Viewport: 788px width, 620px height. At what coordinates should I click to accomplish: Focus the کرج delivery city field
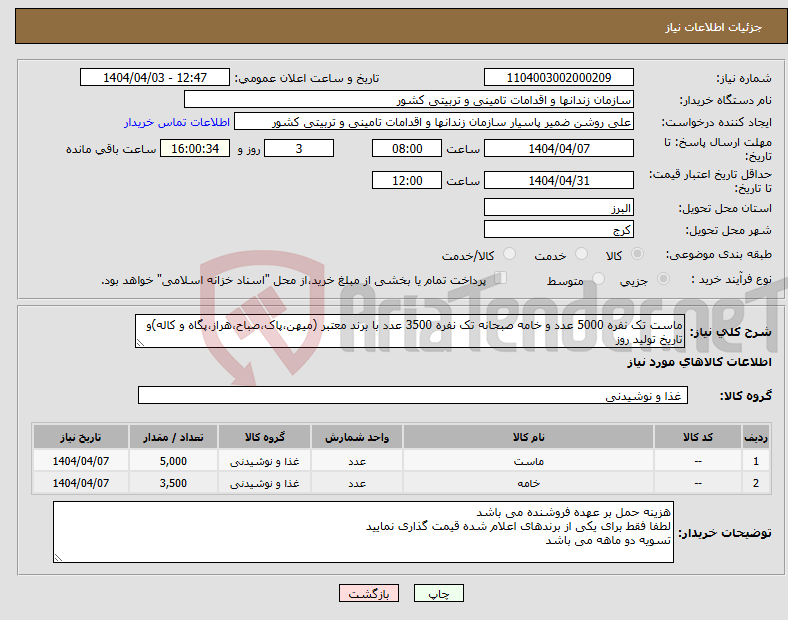coord(558,229)
